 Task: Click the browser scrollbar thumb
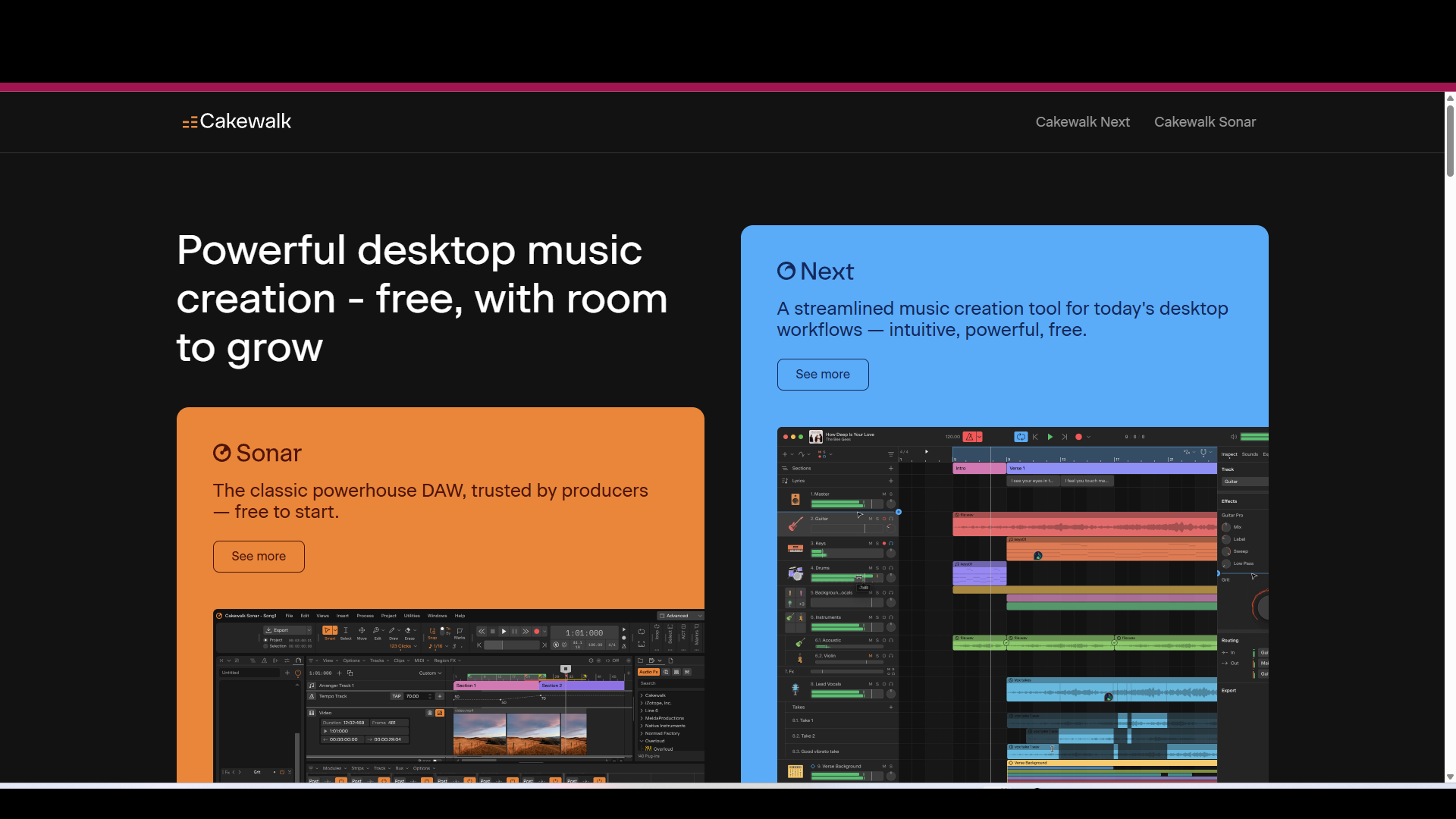coord(1450,141)
